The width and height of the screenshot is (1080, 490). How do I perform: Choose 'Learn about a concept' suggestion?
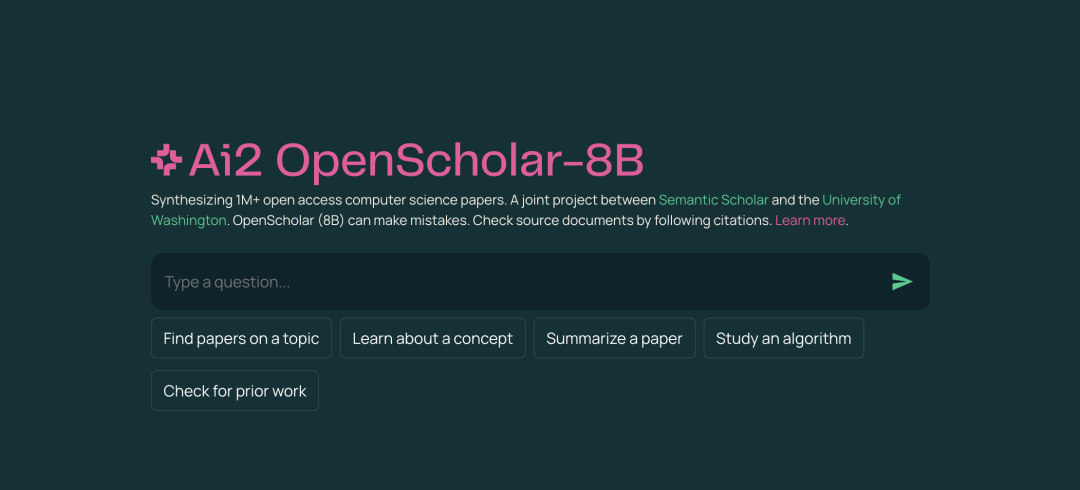click(x=433, y=338)
